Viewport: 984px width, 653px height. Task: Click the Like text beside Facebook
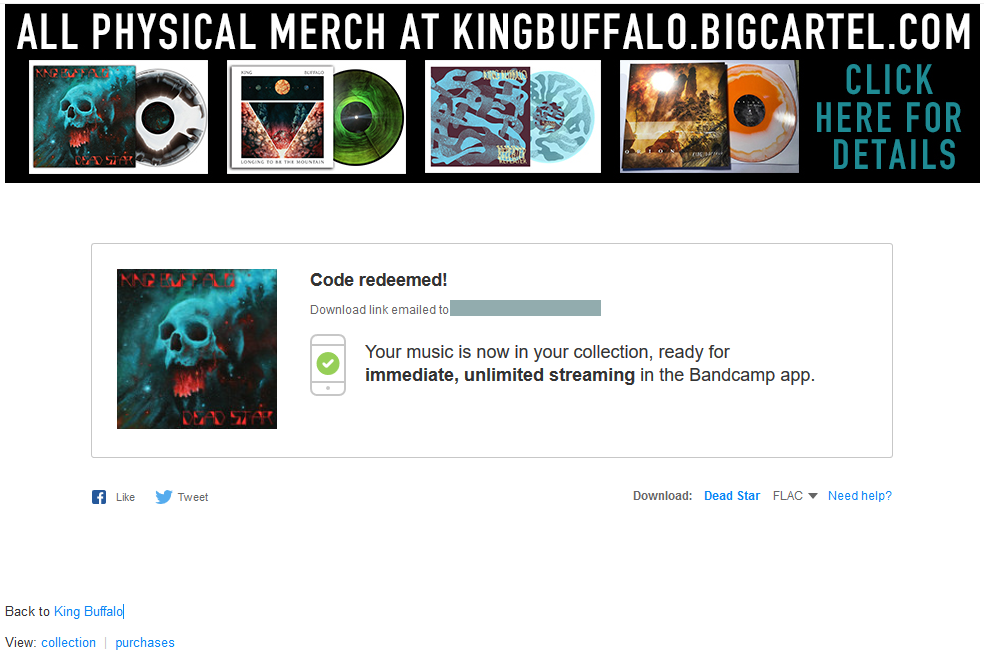[x=126, y=497]
